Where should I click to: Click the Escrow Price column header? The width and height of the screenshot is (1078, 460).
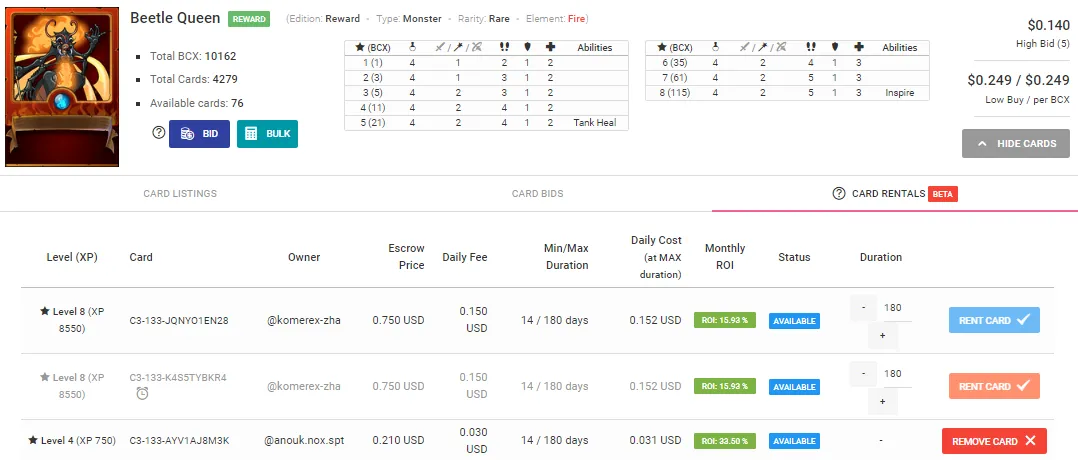[x=406, y=256]
